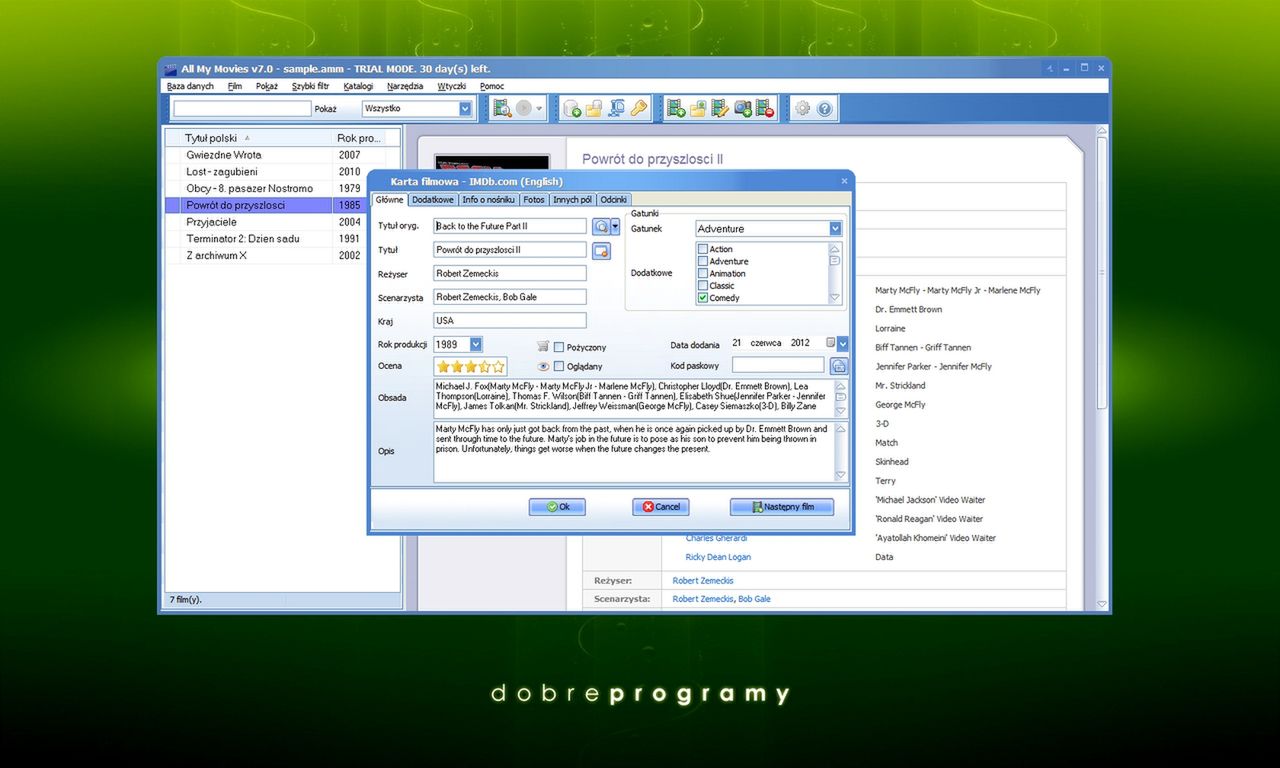Switch to the Dodatkowe tab
Image resolution: width=1280 pixels, height=768 pixels.
pyautogui.click(x=433, y=200)
